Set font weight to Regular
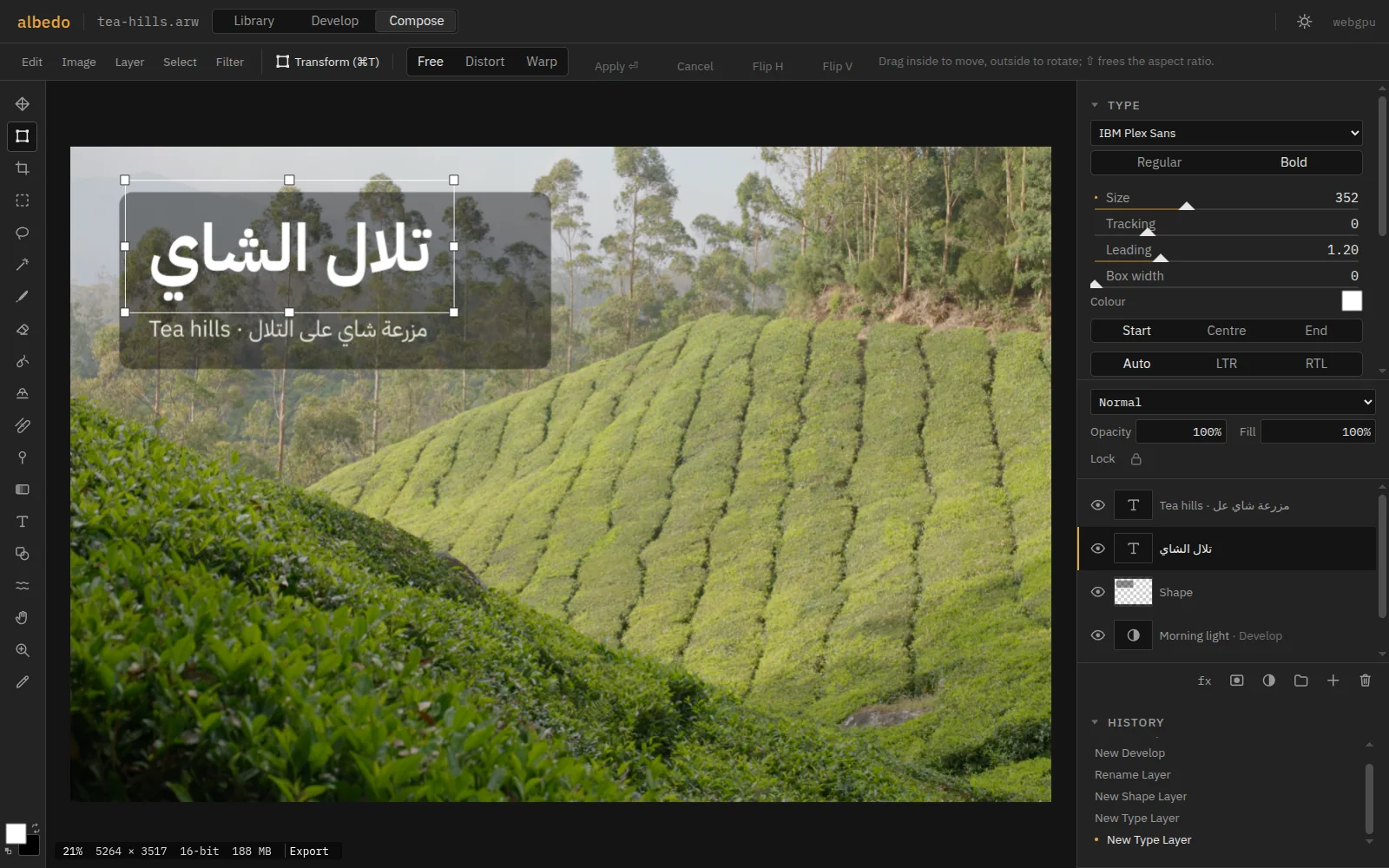 coord(1159,162)
